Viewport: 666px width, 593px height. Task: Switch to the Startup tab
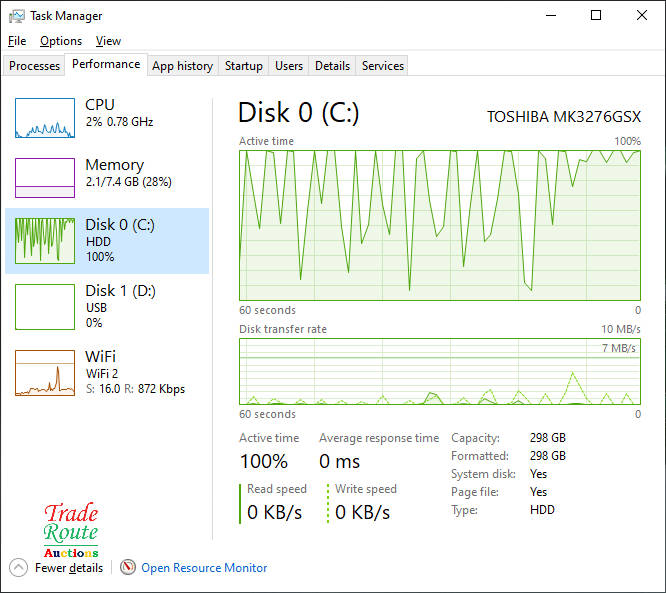[243, 66]
